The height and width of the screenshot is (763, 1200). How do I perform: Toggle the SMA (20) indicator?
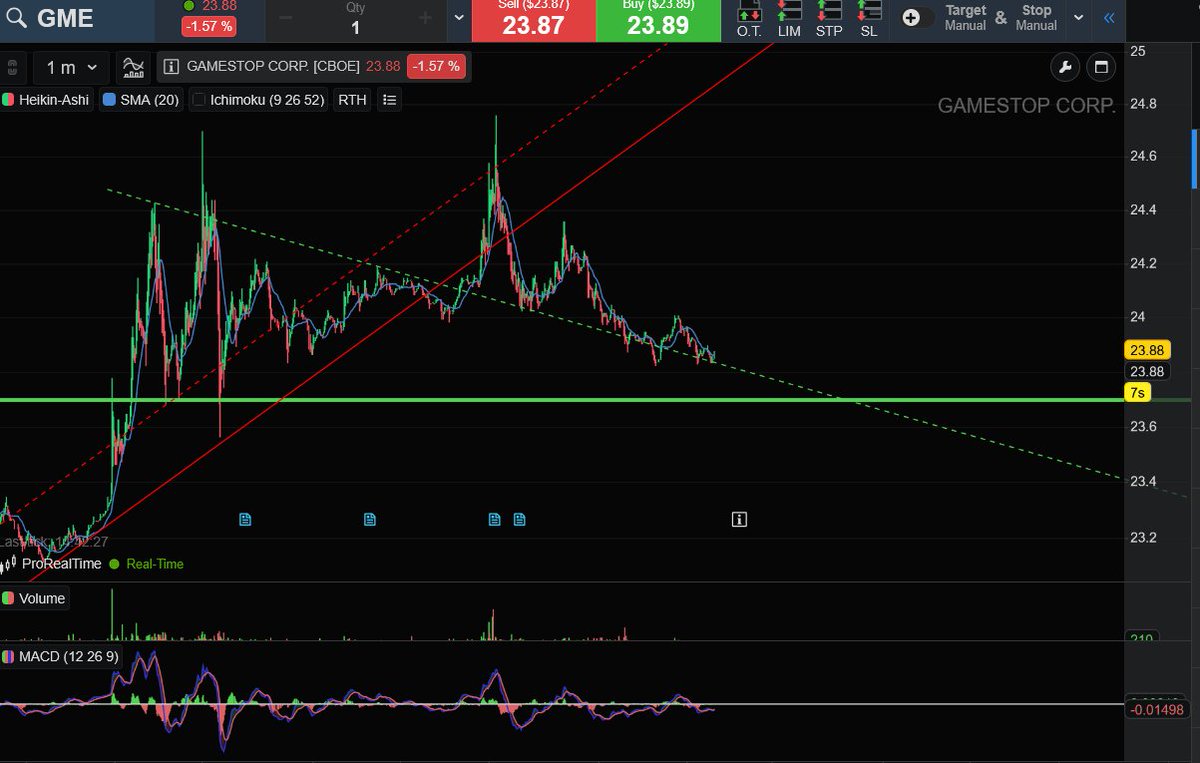[140, 100]
